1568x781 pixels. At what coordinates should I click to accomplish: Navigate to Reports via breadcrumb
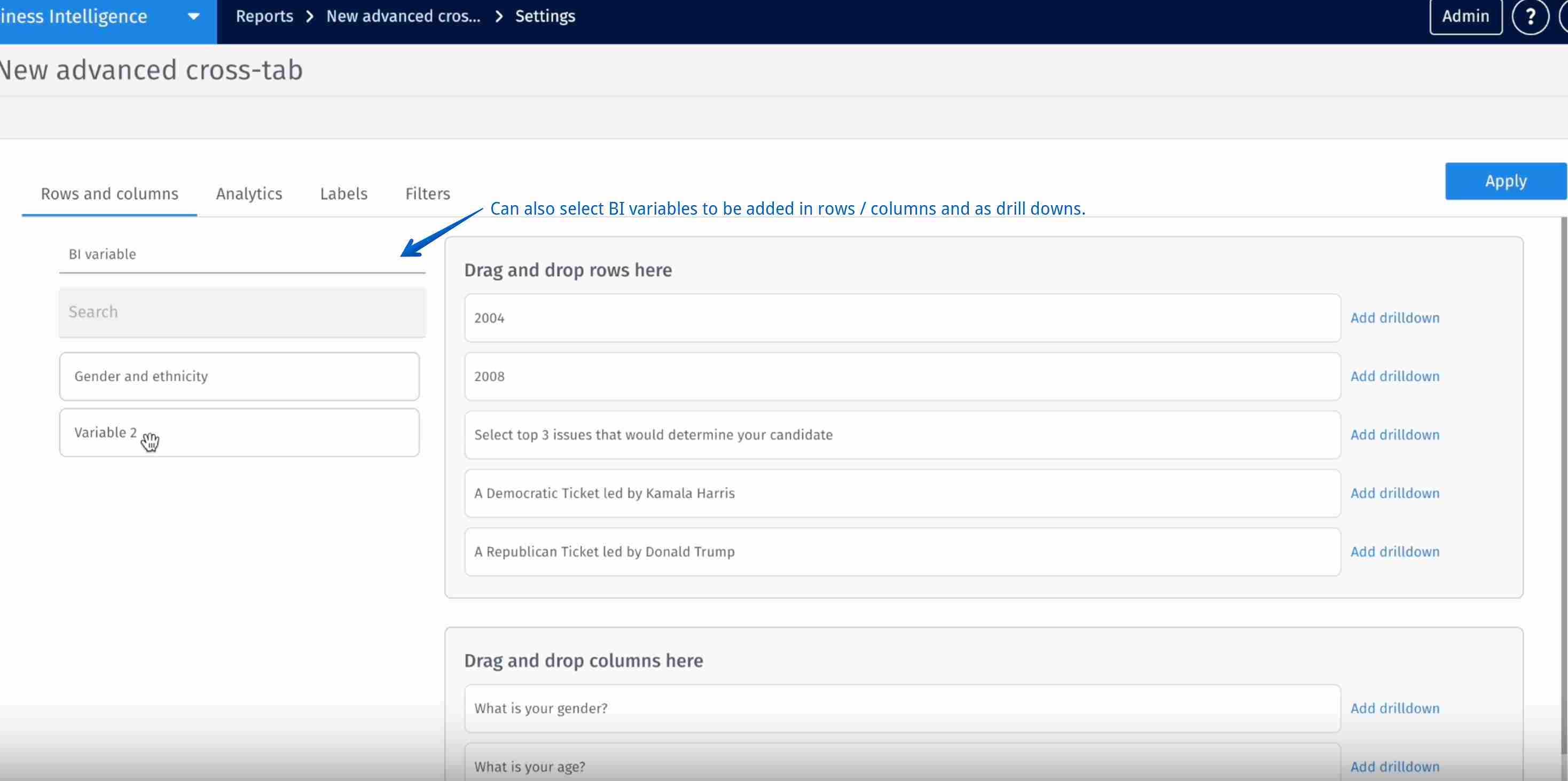tap(265, 17)
